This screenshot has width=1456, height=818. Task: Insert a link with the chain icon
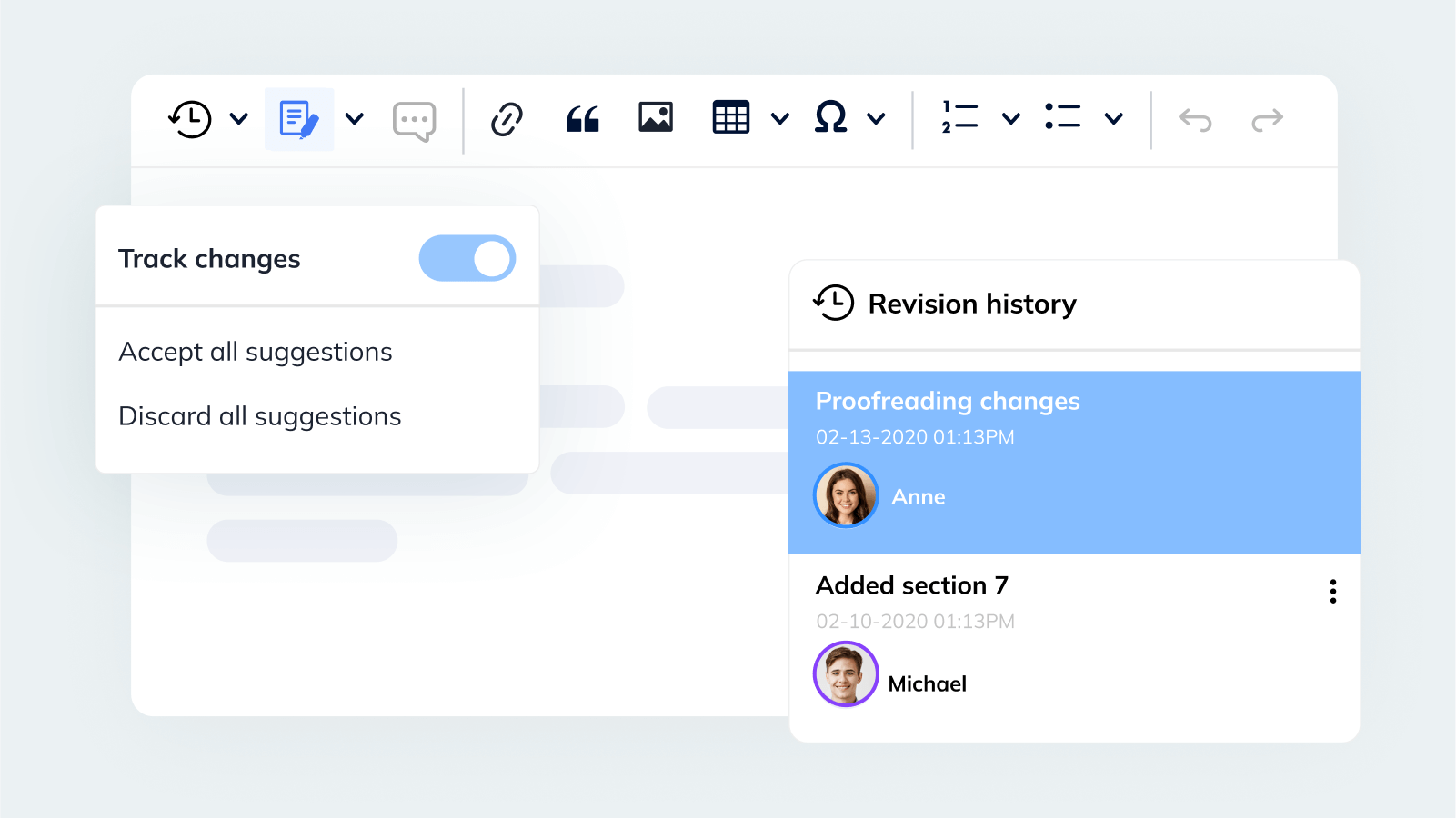pos(507,119)
